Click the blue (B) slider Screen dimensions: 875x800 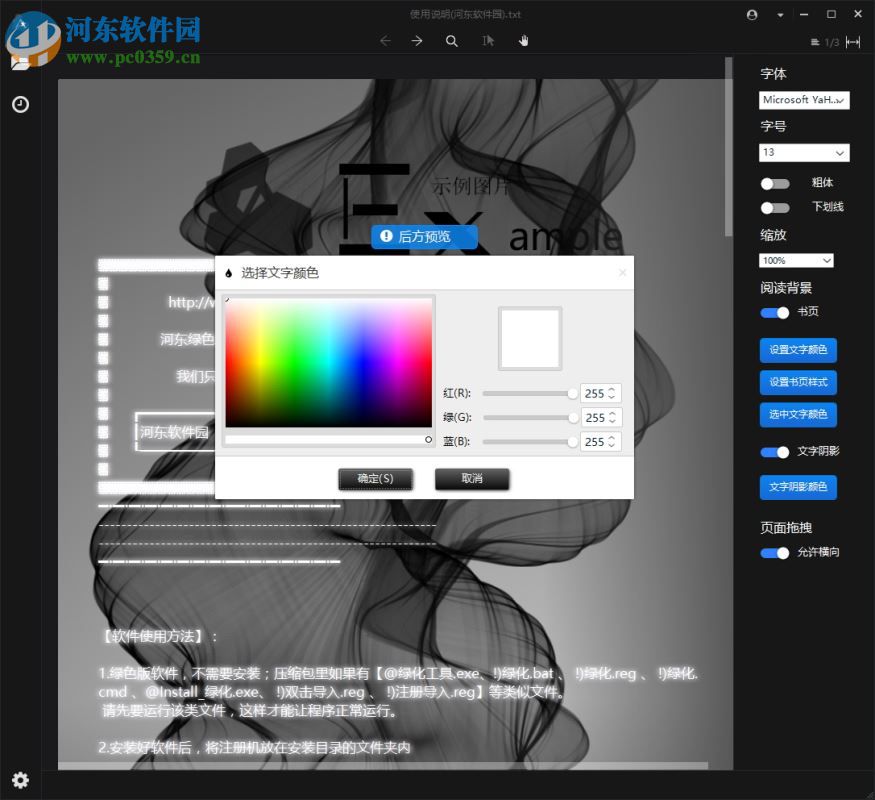tap(529, 442)
